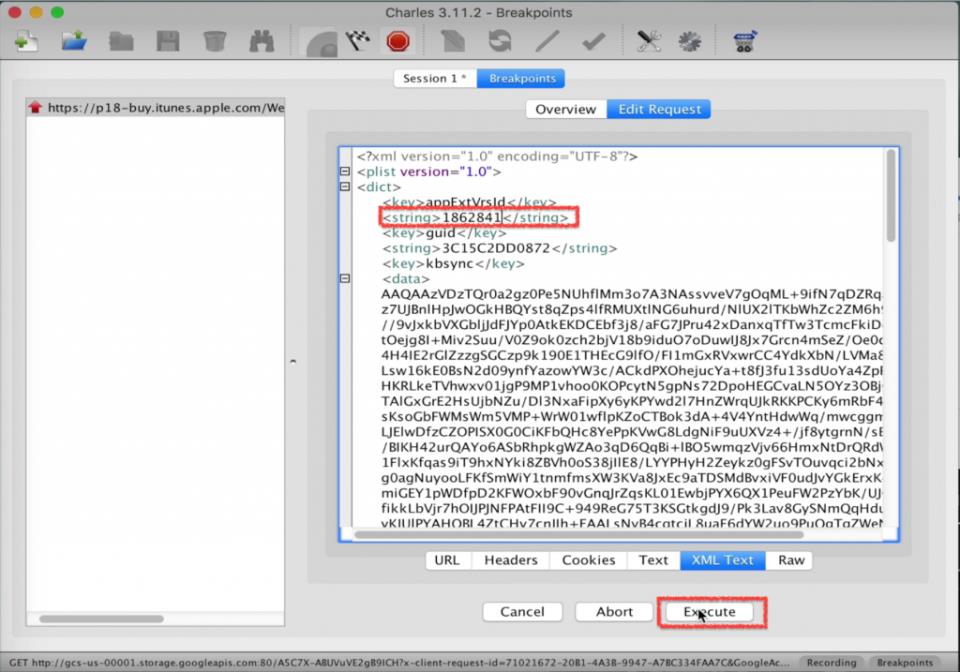
Task: Click the trash can Clear Session icon
Action: point(214,42)
